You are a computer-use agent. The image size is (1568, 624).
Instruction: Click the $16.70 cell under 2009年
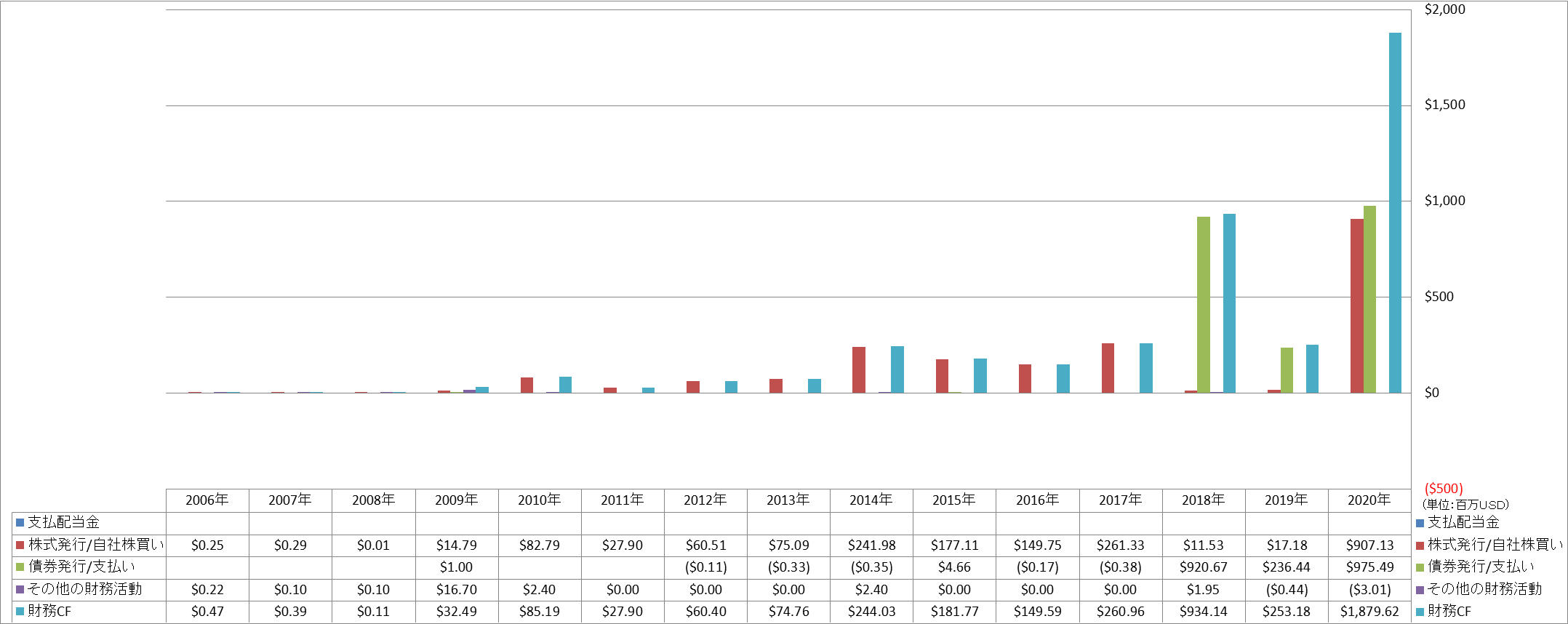(457, 590)
